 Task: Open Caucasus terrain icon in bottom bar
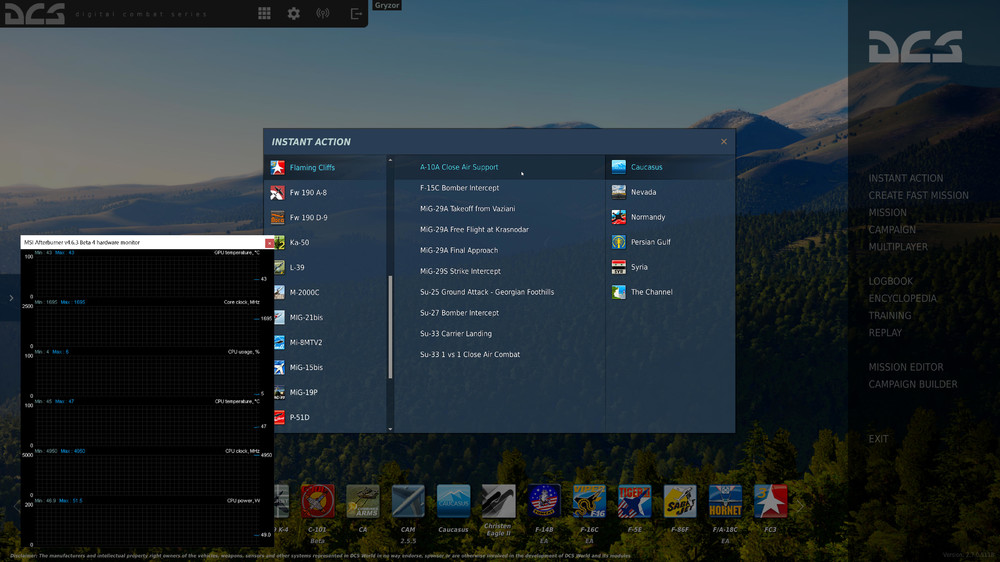pyautogui.click(x=453, y=501)
